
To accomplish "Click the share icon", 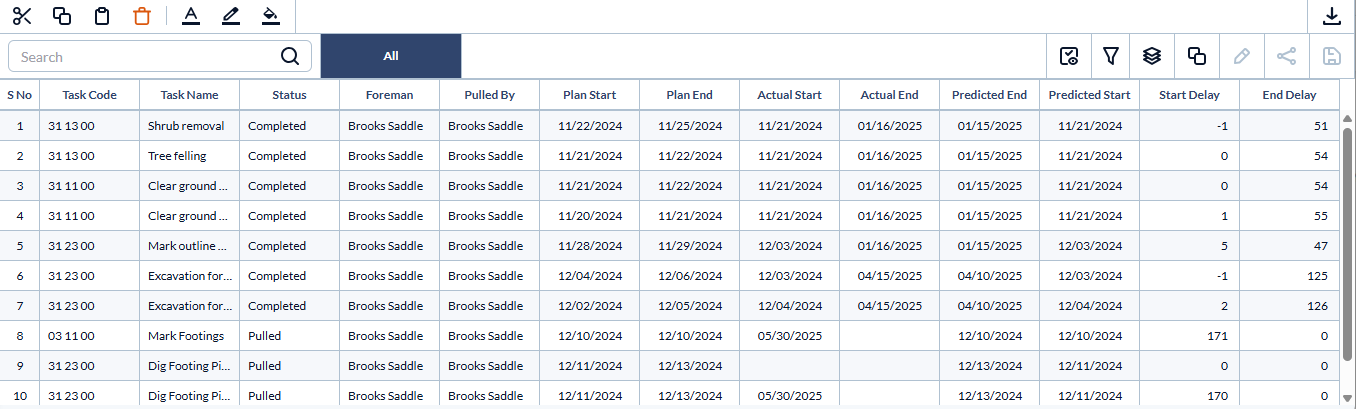I will (x=1287, y=56).
